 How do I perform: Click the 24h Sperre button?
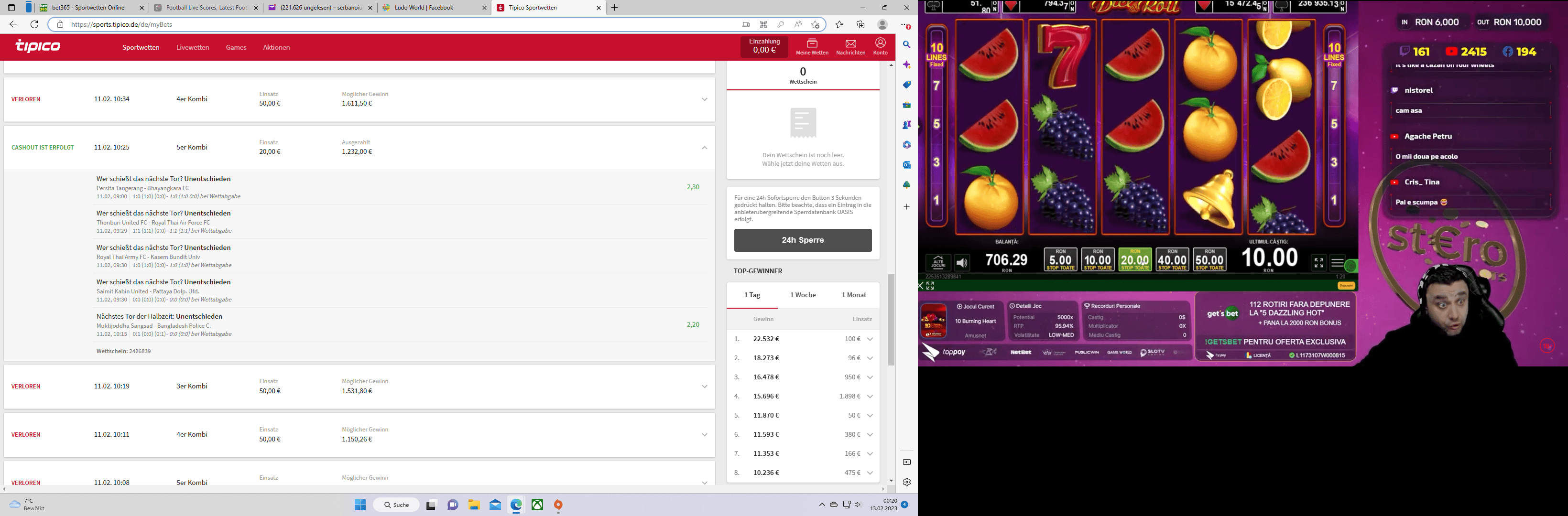(x=802, y=240)
